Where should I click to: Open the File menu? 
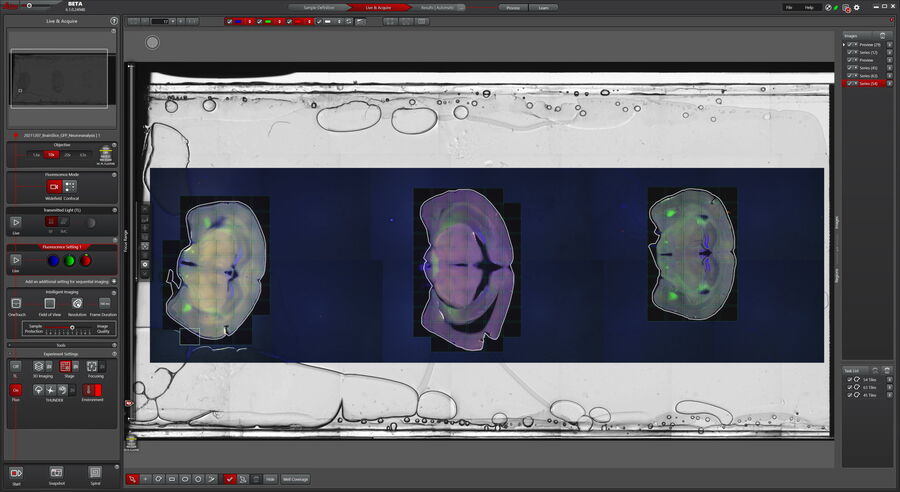[789, 7]
